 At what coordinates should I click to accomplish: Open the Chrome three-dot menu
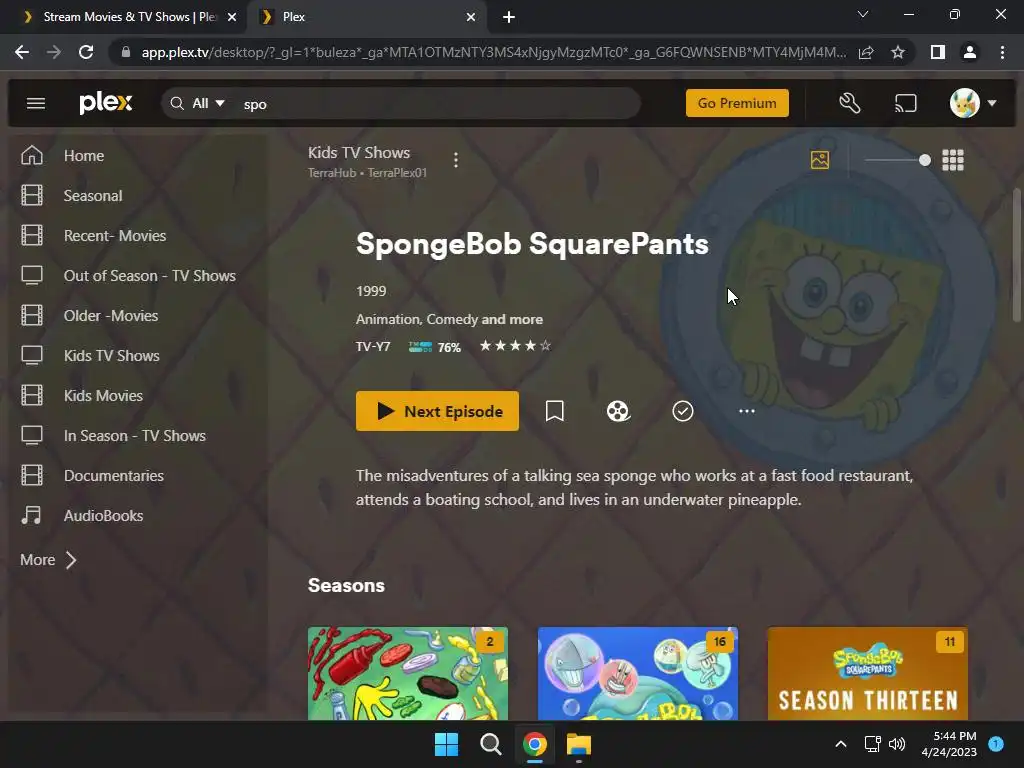click(1002, 52)
